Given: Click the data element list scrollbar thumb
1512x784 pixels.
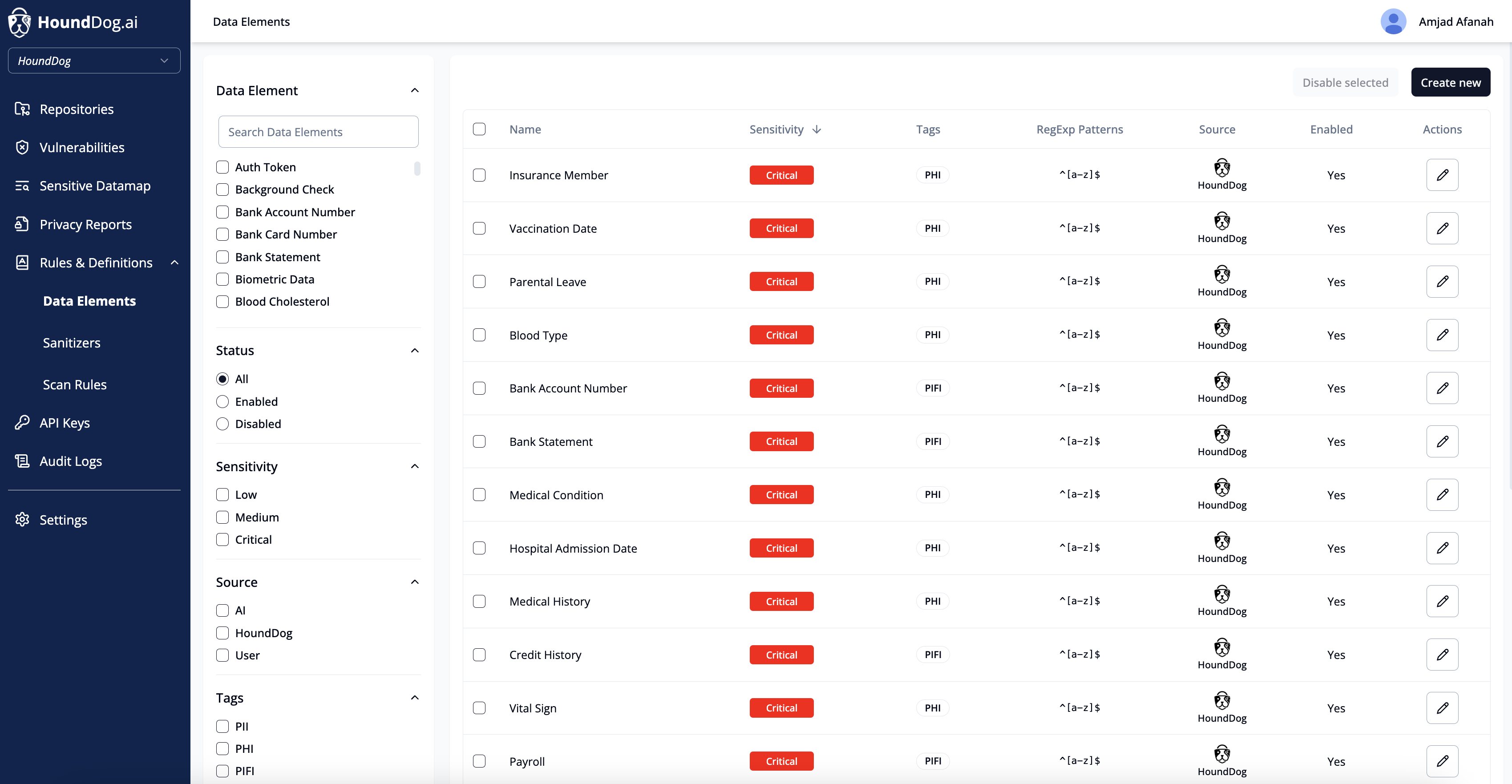Looking at the screenshot, I should [417, 169].
